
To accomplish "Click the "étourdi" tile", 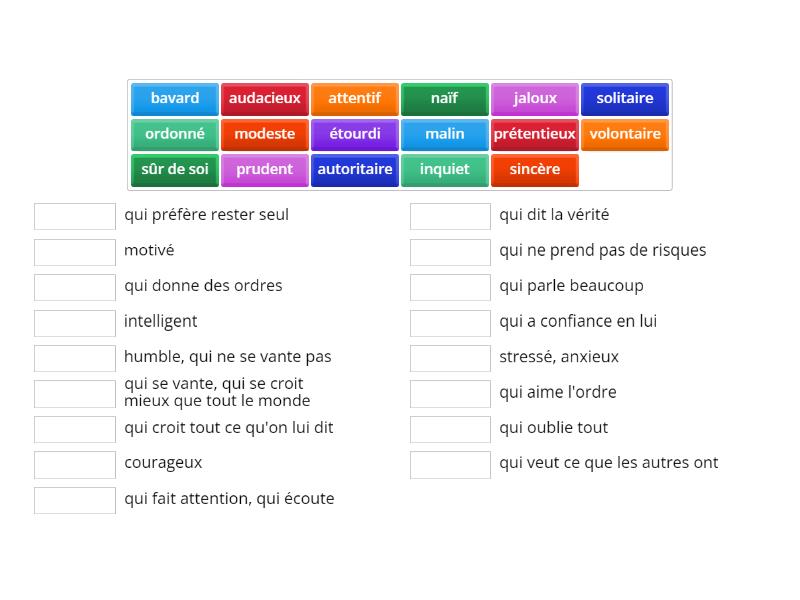I will (354, 134).
